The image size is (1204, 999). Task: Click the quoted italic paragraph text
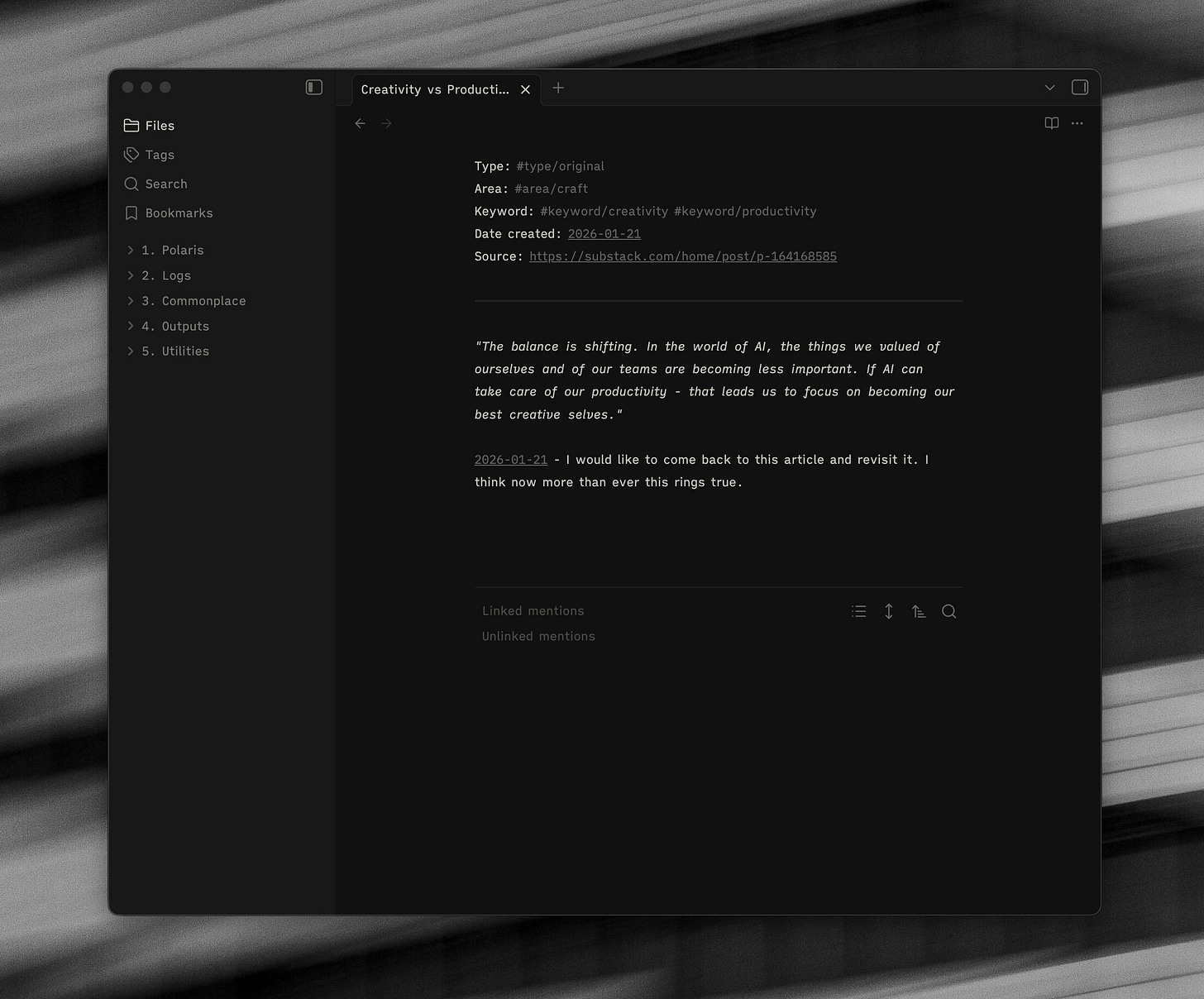click(714, 380)
